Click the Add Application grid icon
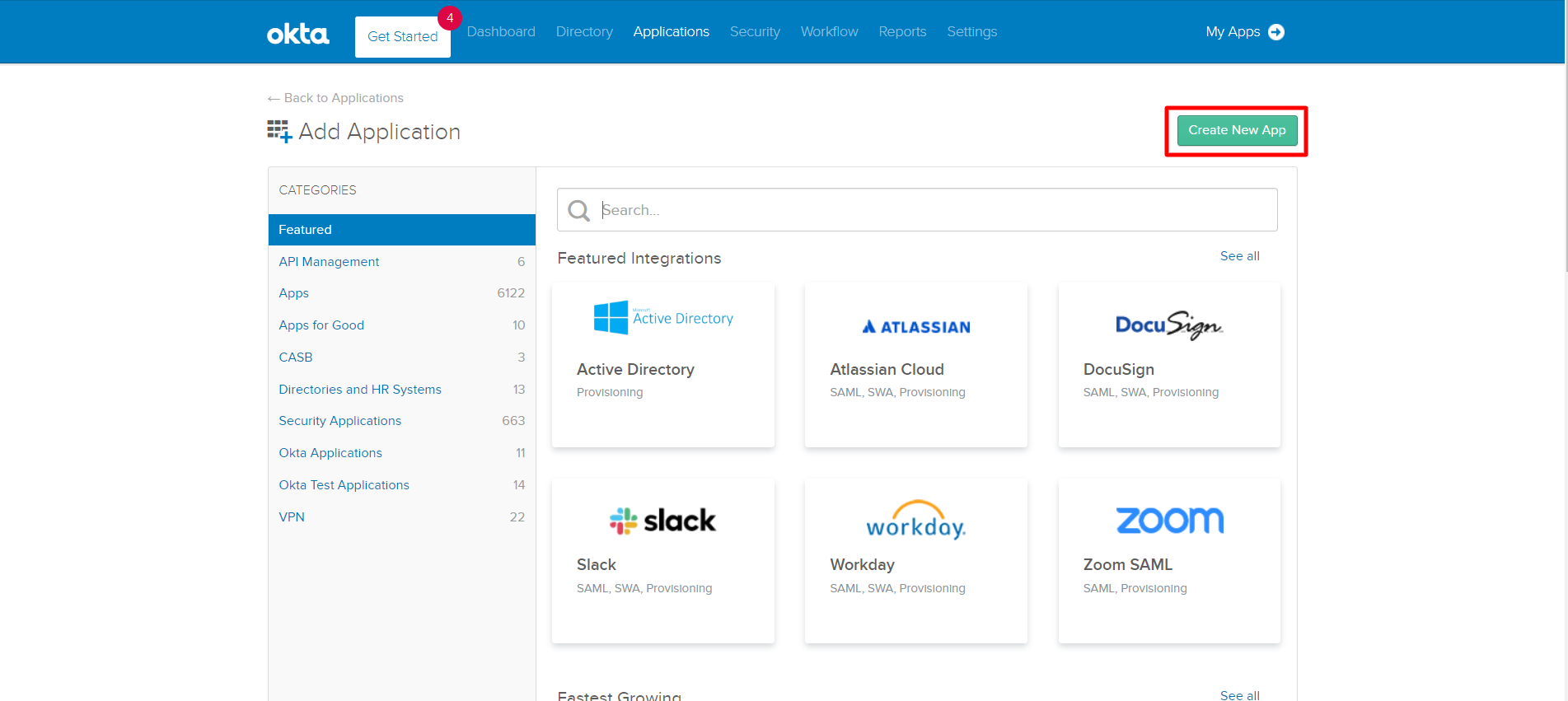Viewport: 1568px width, 701px height. [279, 131]
